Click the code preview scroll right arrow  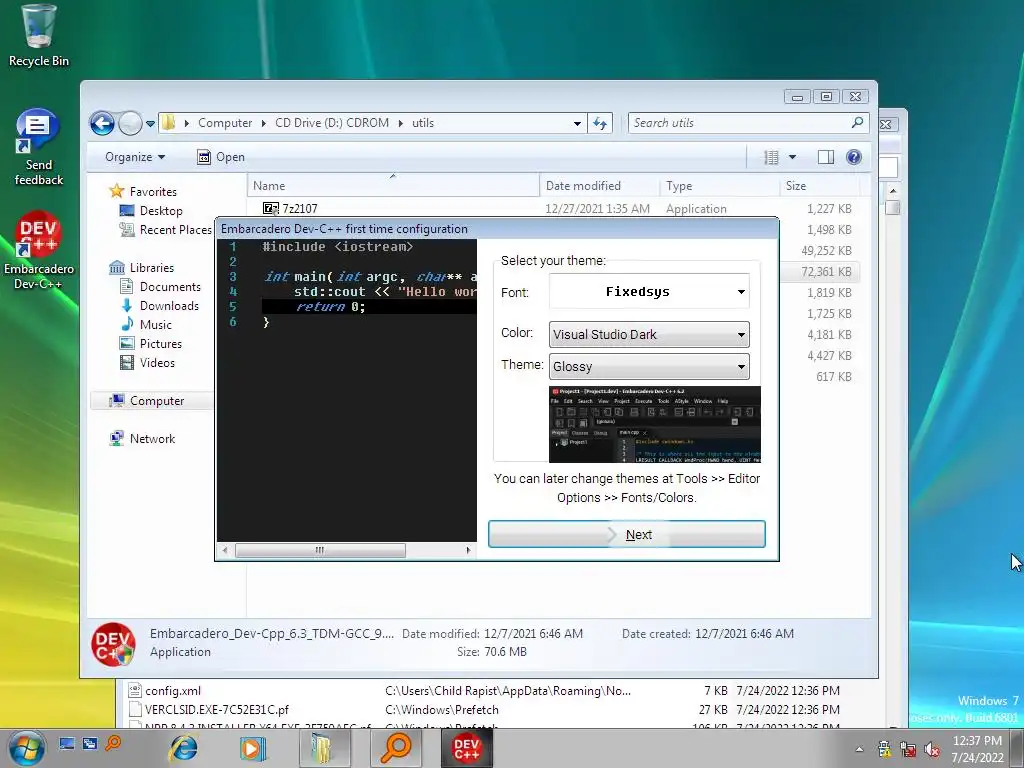point(468,551)
